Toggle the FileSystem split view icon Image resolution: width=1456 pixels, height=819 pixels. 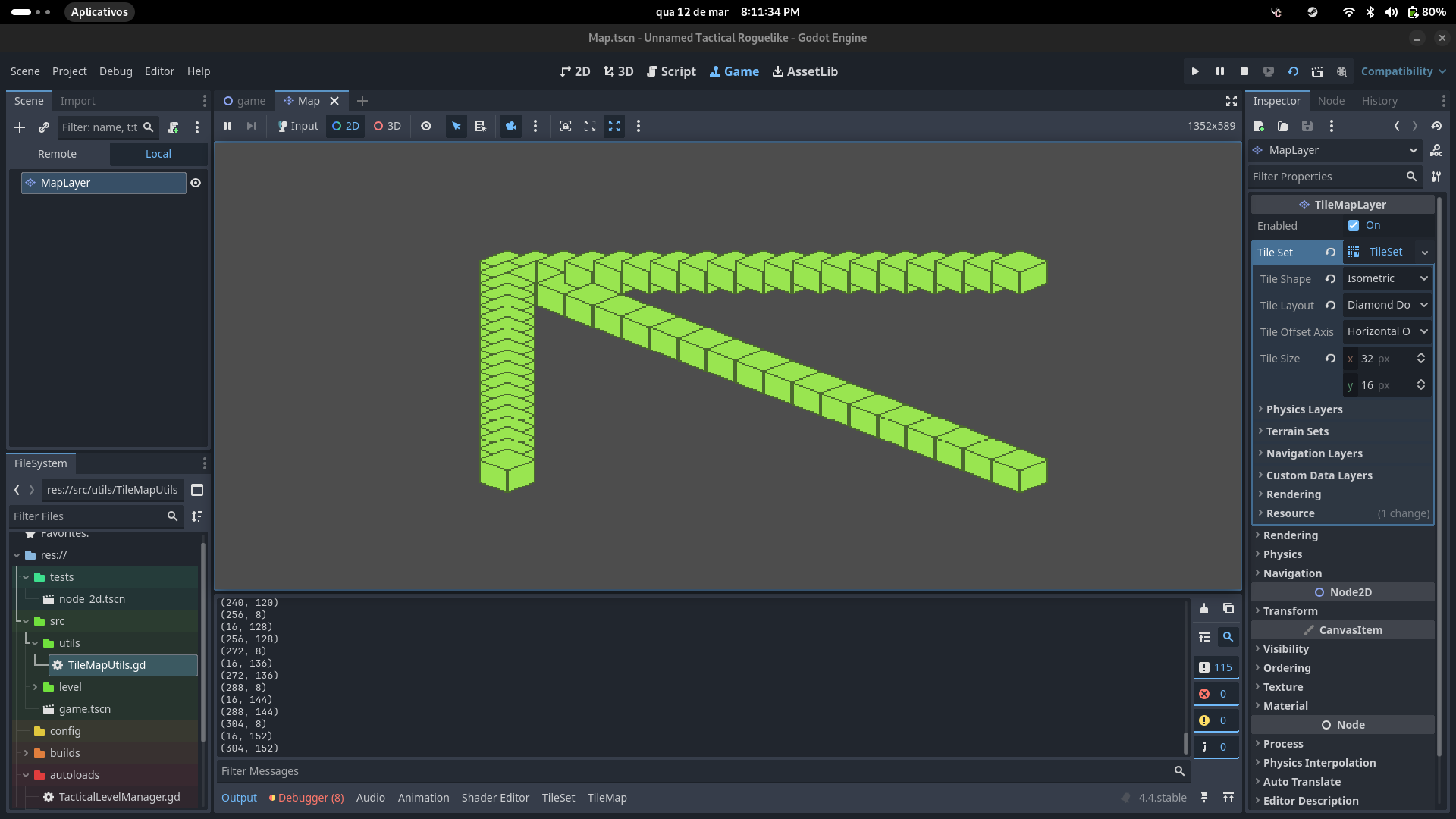click(197, 490)
